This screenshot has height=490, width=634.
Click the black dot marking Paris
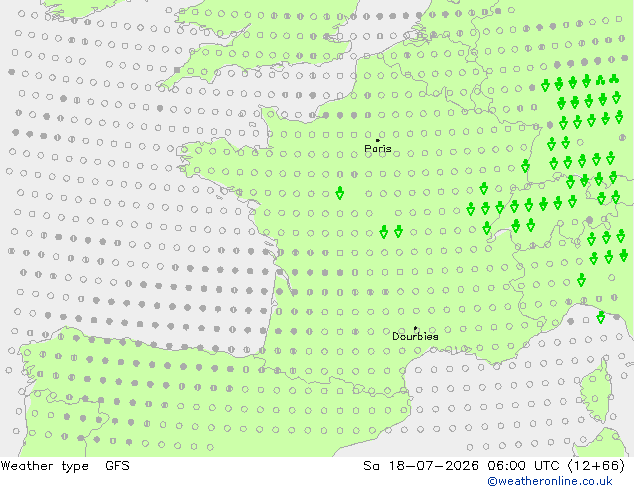tap(378, 140)
